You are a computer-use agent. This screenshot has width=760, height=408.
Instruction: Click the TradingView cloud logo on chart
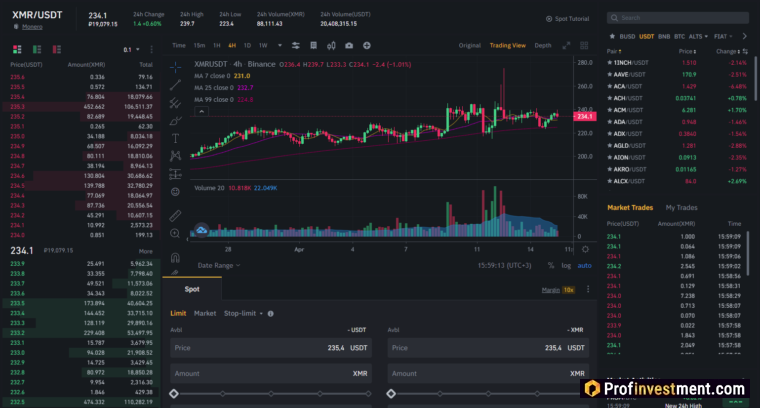(202, 230)
